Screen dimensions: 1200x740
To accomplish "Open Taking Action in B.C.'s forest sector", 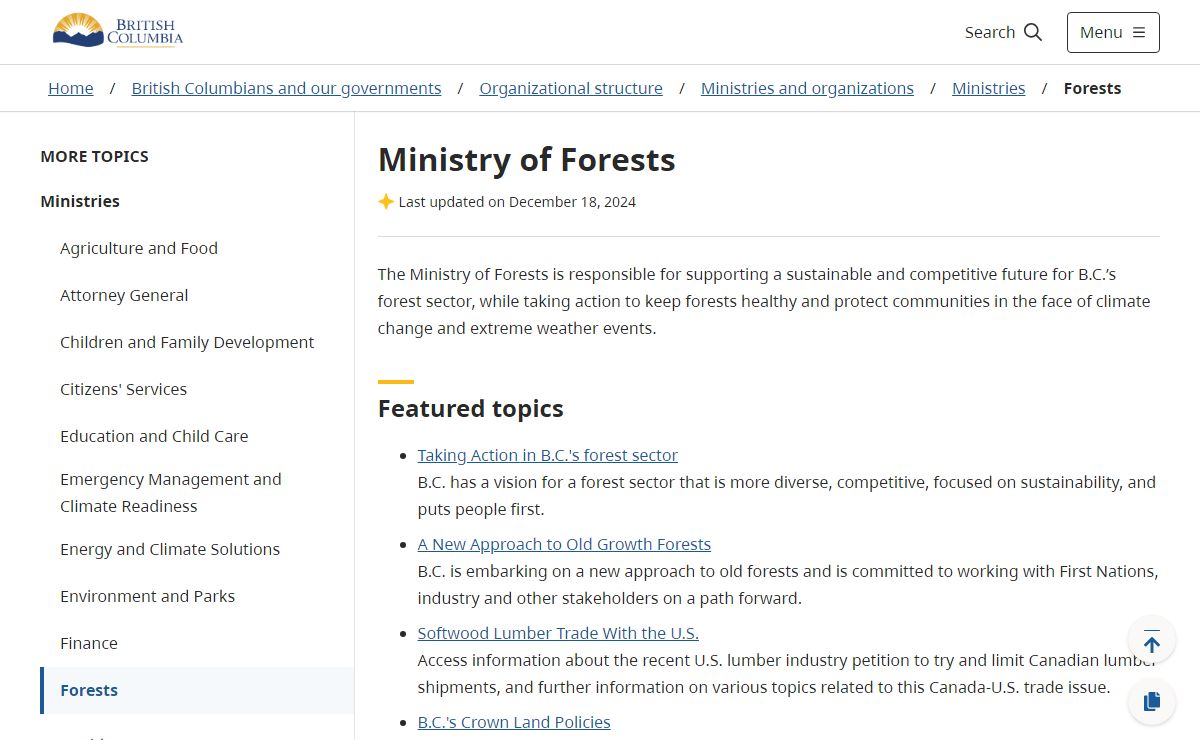I will pos(547,455).
